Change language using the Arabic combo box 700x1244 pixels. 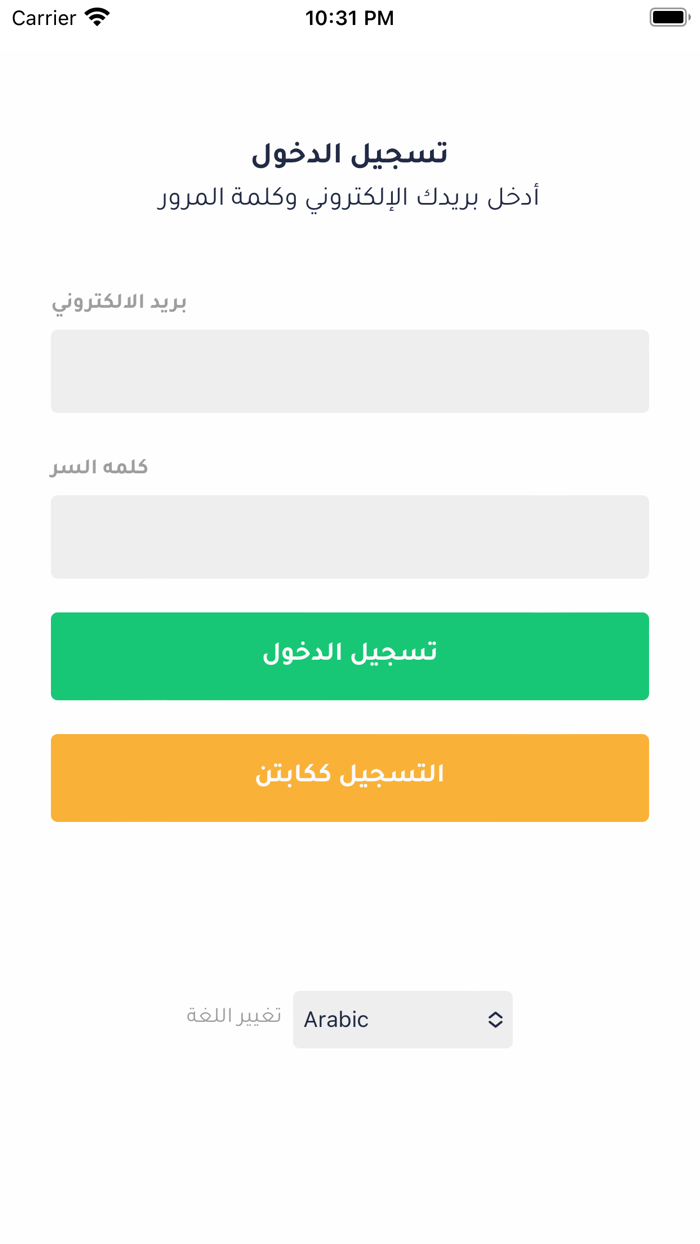pyautogui.click(x=402, y=1019)
